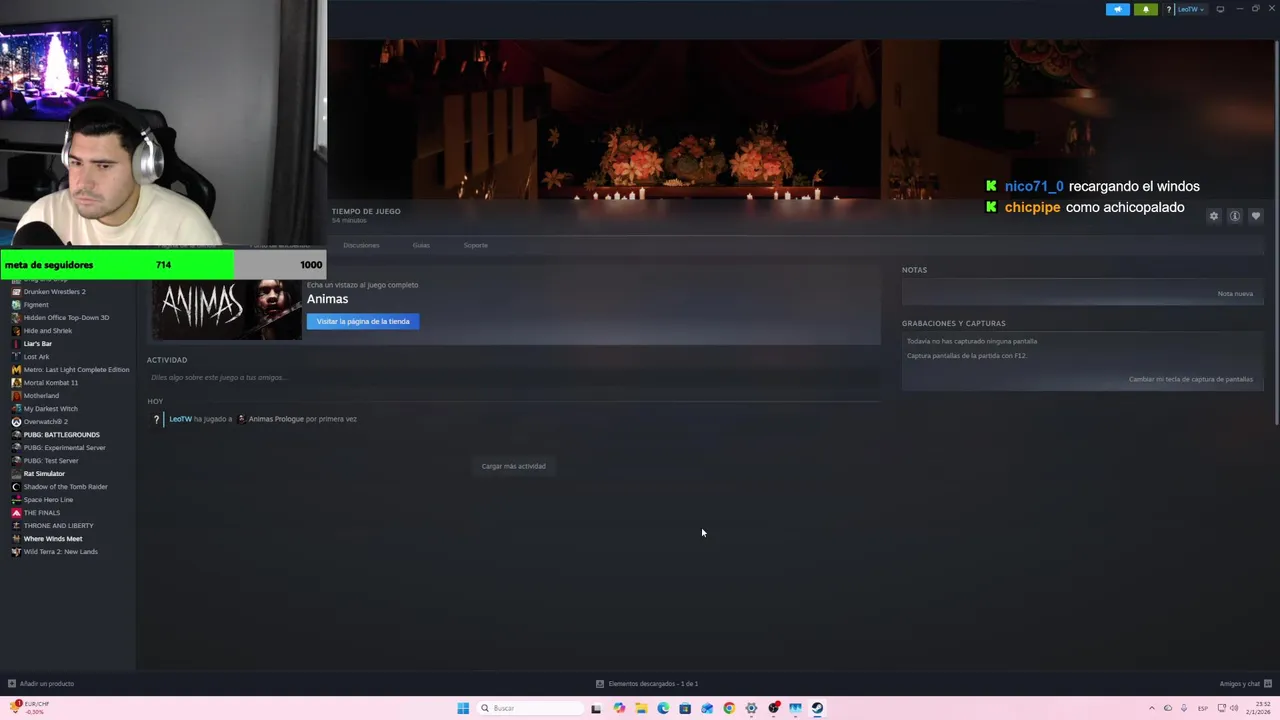This screenshot has height=720, width=1280.
Task: Open Animas Prologue link in activity
Action: 275,419
